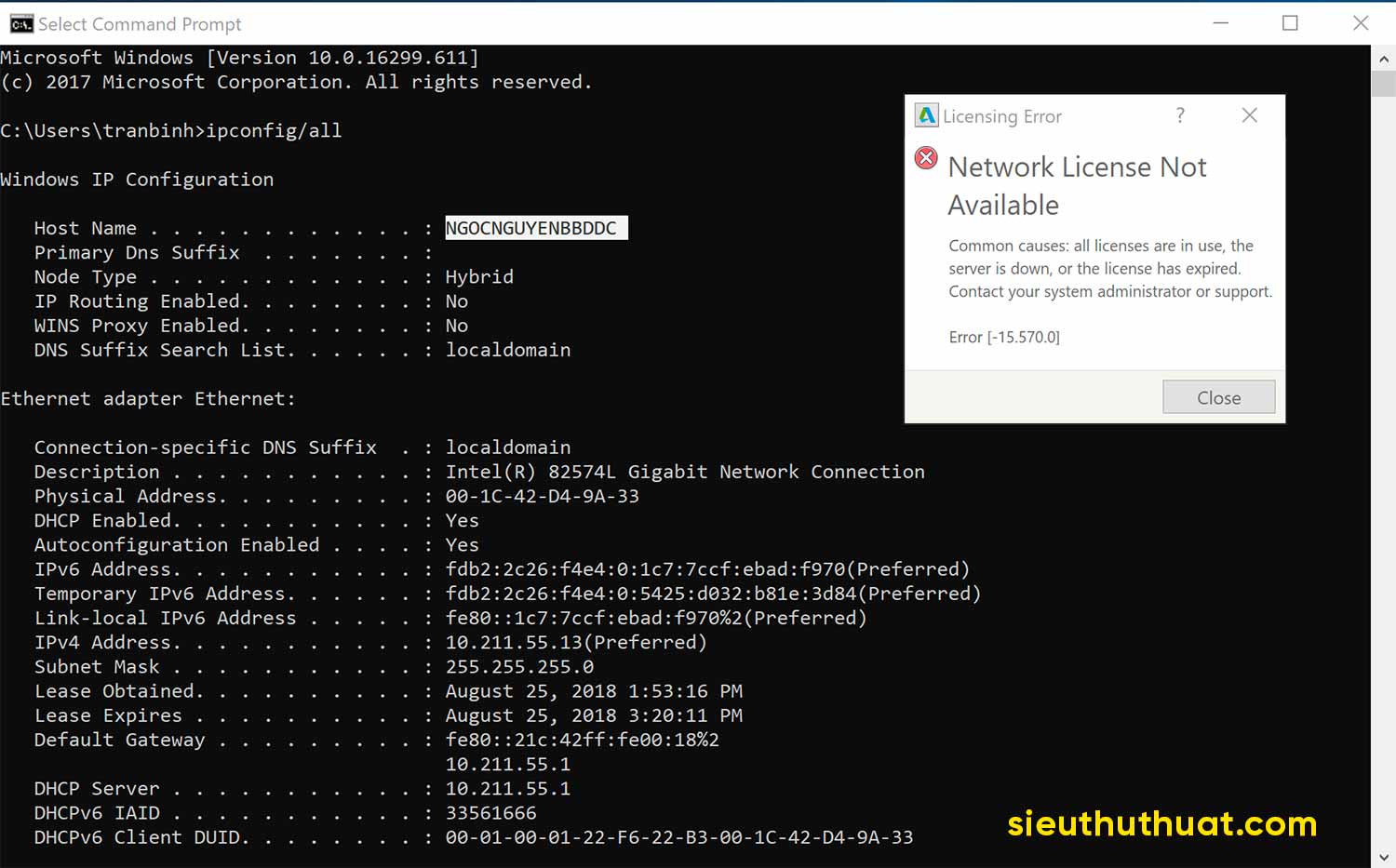Click the scrollbar up arrow
1396x868 pixels.
click(x=1384, y=59)
